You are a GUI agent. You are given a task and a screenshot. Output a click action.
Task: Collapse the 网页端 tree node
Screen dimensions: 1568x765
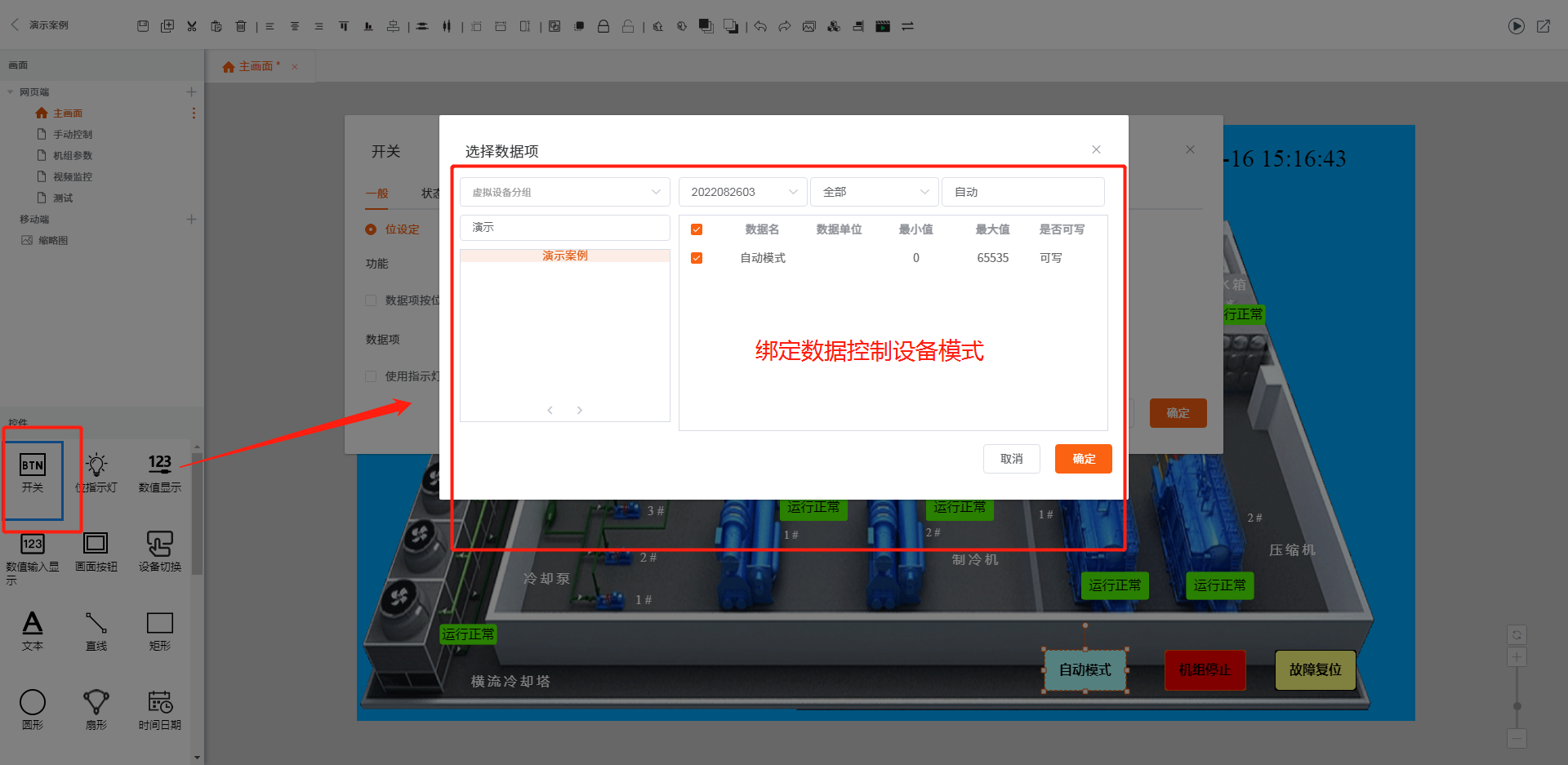tap(11, 92)
